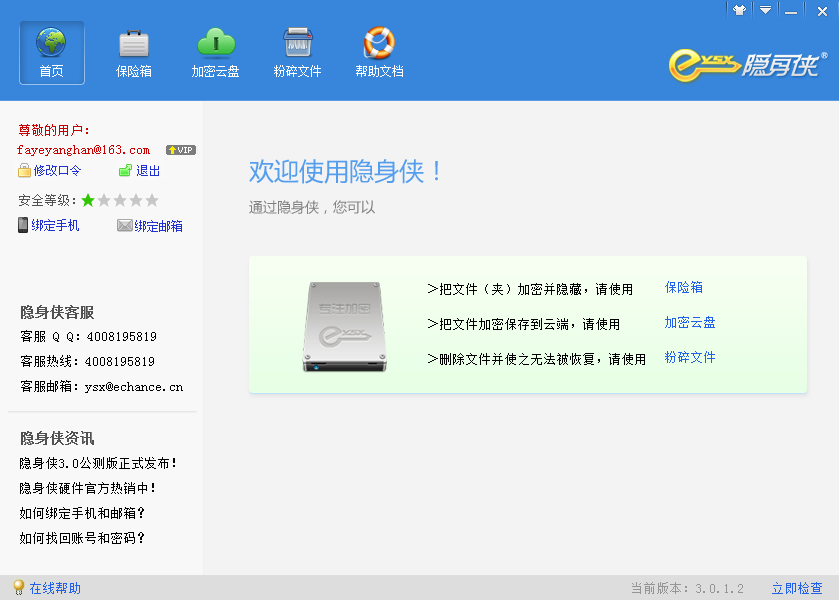Click 立即检查 to check for updates

tap(797, 588)
